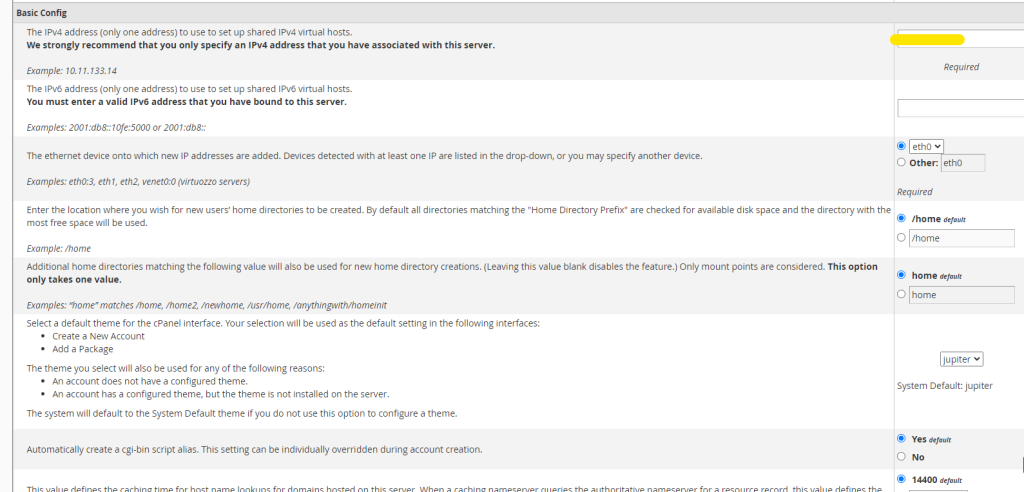Select 'No' for cgi-bin script alias
1024x492 pixels.
point(902,456)
